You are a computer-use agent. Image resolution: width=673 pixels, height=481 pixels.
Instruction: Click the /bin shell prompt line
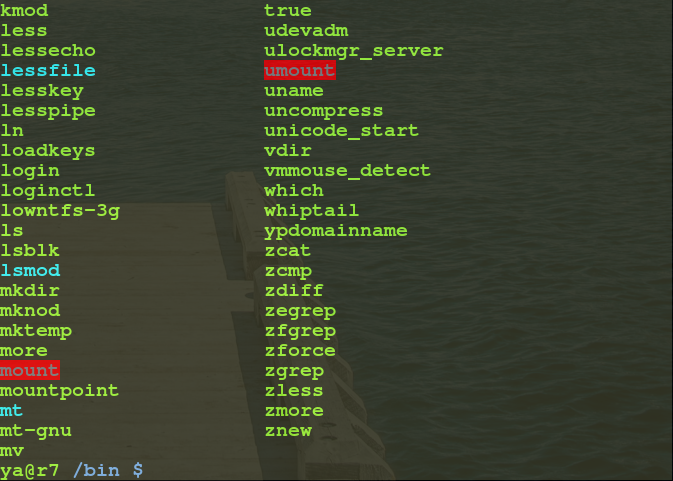71,470
